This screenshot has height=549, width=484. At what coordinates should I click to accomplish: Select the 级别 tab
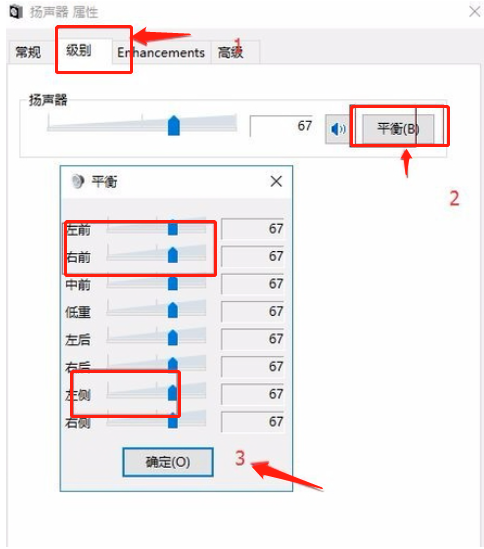tap(79, 51)
